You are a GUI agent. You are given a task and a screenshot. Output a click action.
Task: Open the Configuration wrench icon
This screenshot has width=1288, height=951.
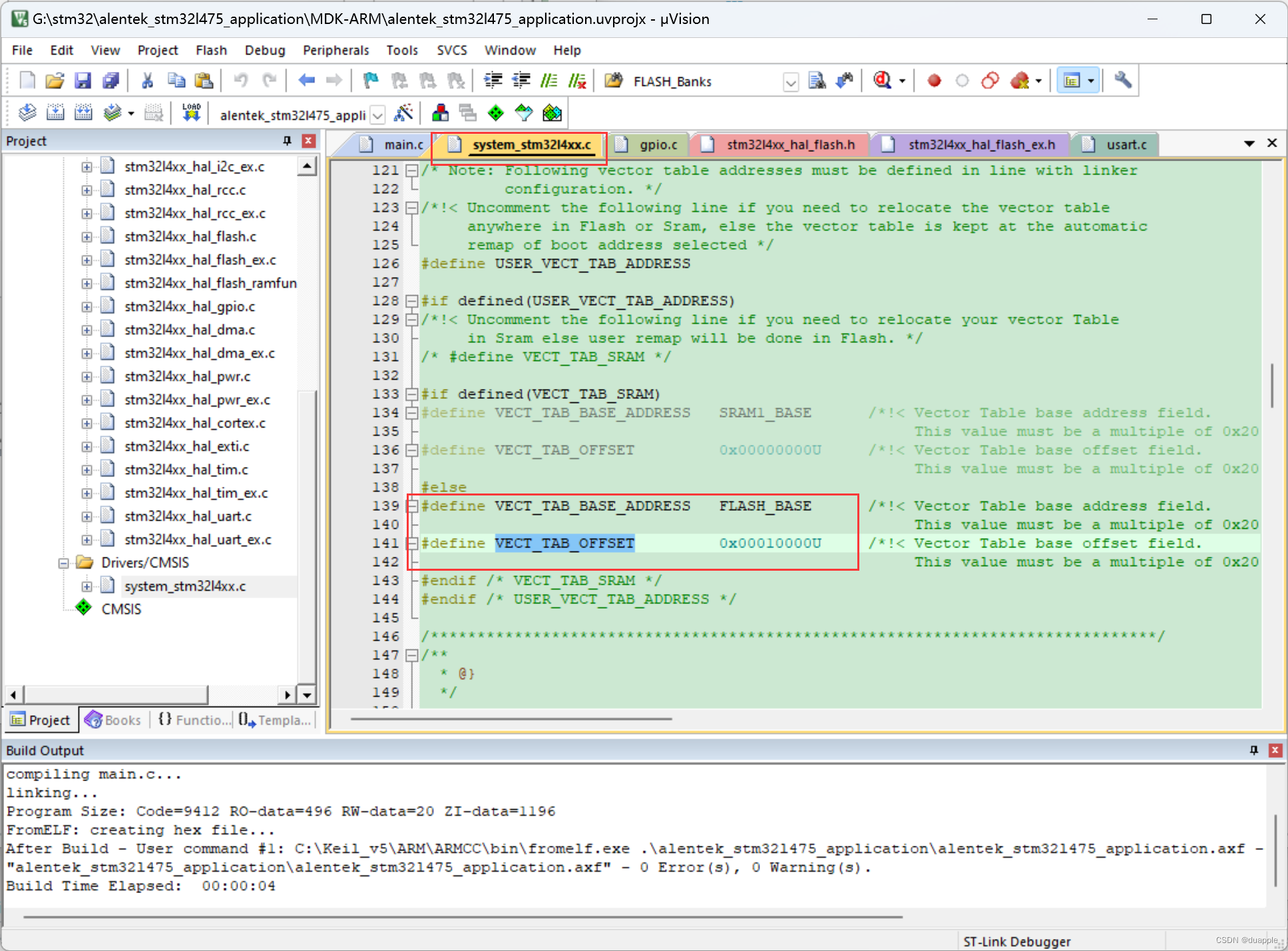click(1123, 81)
